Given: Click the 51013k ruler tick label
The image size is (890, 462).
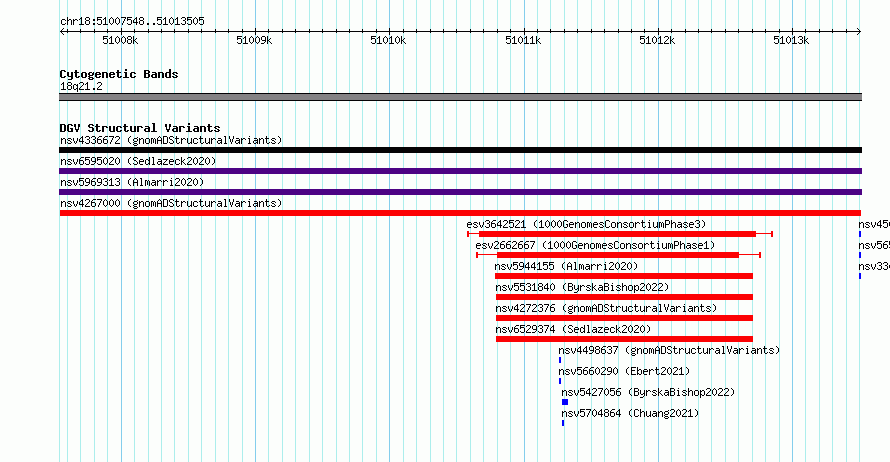Looking at the screenshot, I should click(x=791, y=40).
